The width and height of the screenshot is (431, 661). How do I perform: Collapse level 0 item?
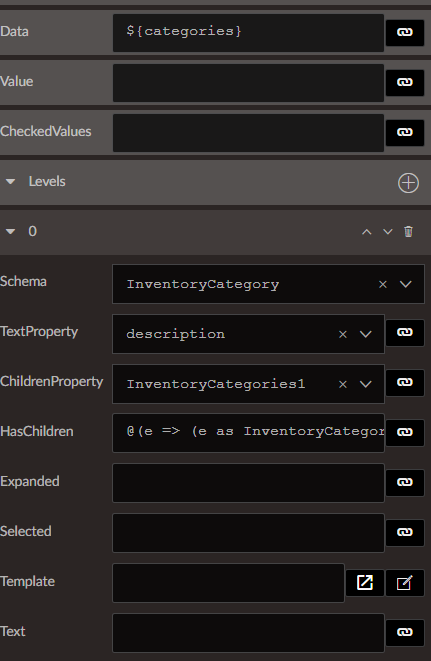coord(11,231)
